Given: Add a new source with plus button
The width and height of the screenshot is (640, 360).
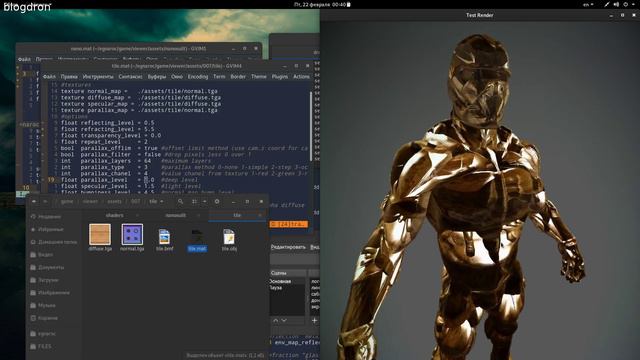Looking at the screenshot, I should 314,321.
